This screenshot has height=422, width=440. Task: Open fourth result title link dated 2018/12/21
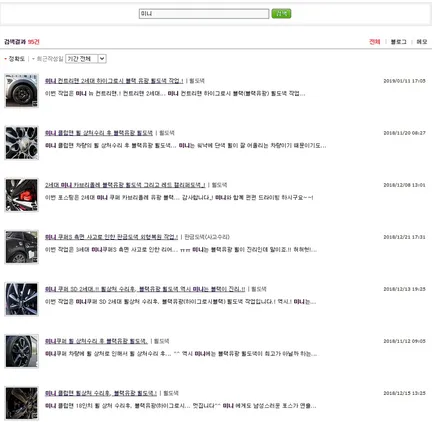112,237
